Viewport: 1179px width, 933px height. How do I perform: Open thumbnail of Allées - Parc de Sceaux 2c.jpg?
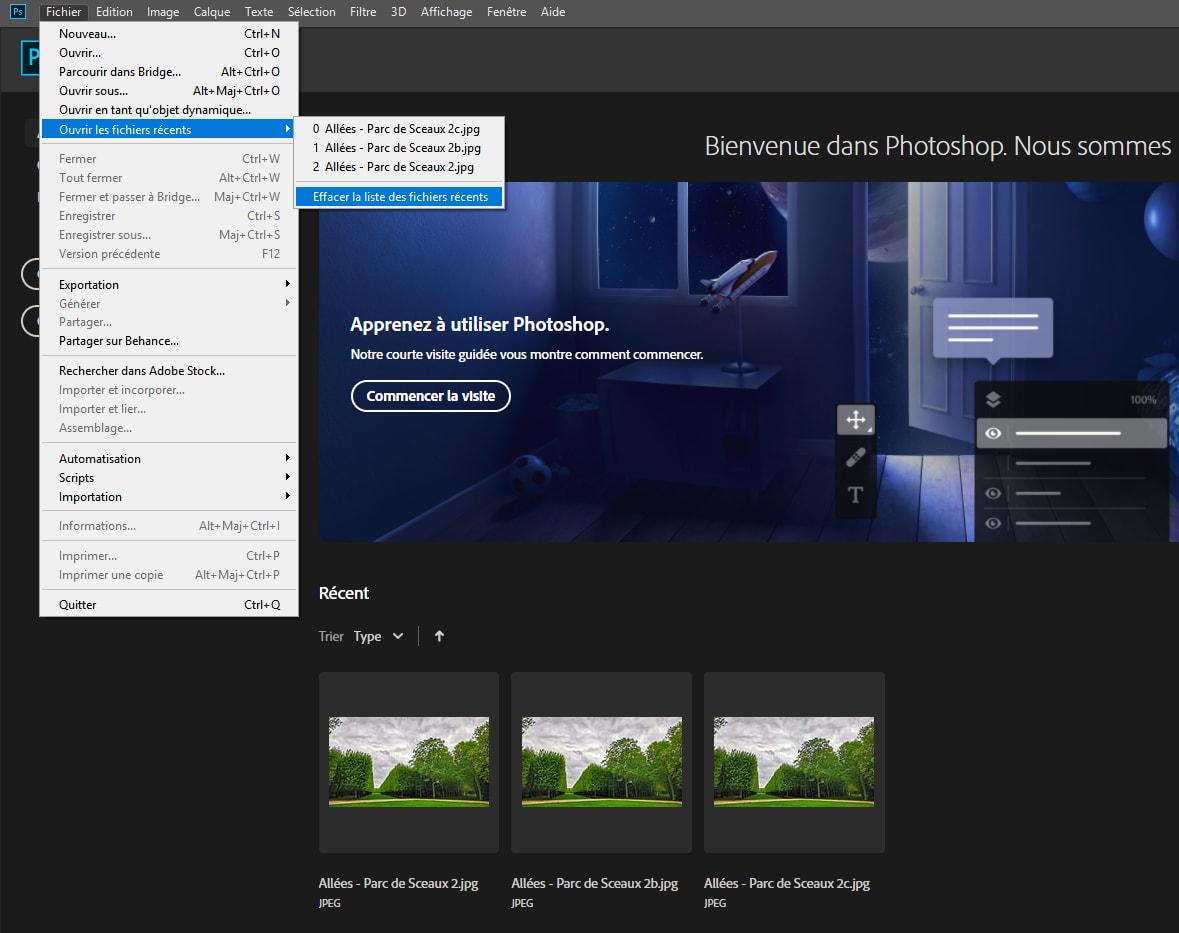point(794,762)
